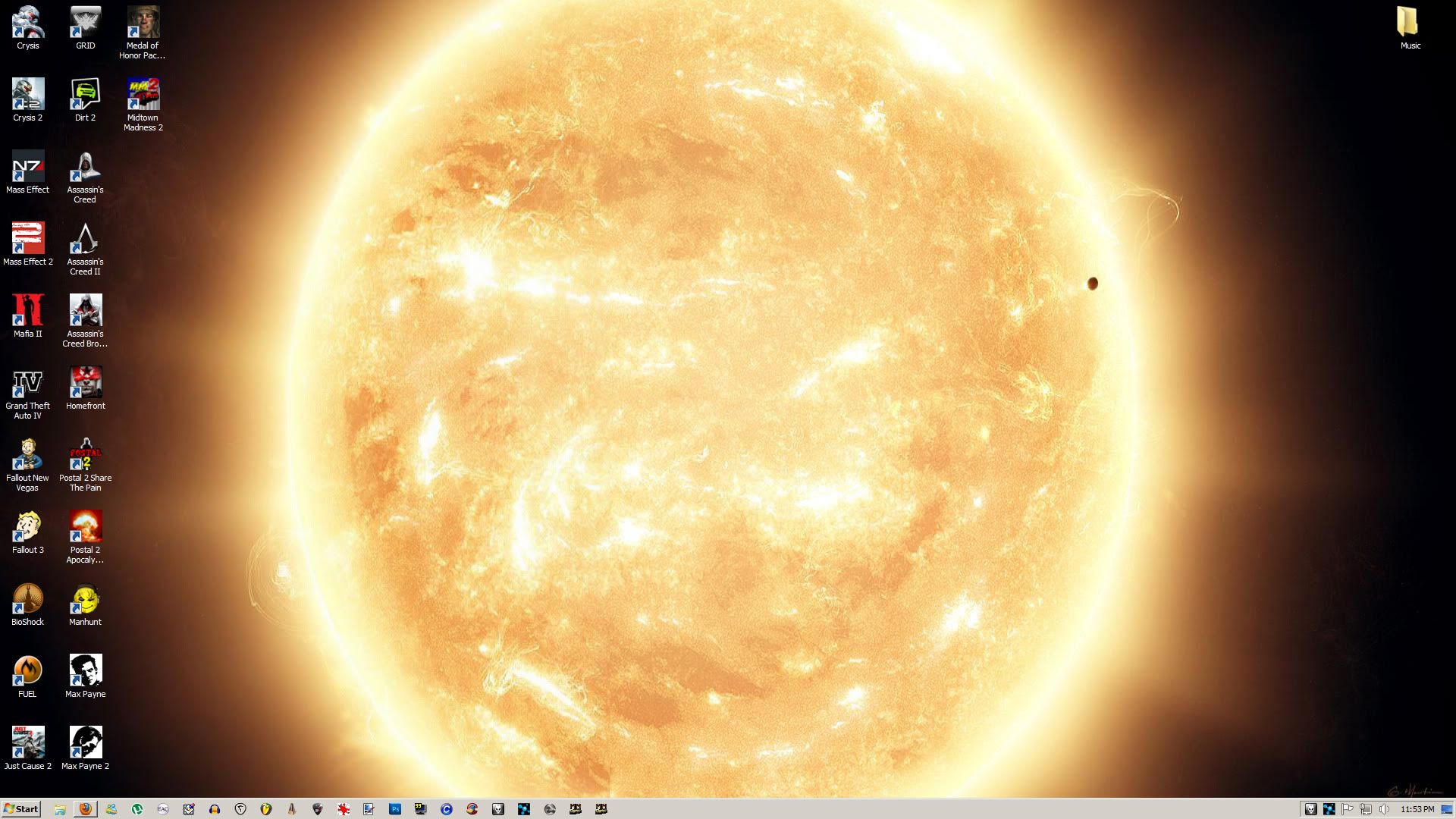1456x819 pixels.
Task: Open the Crysis 2 desktop shortcut
Action: pyautogui.click(x=28, y=95)
